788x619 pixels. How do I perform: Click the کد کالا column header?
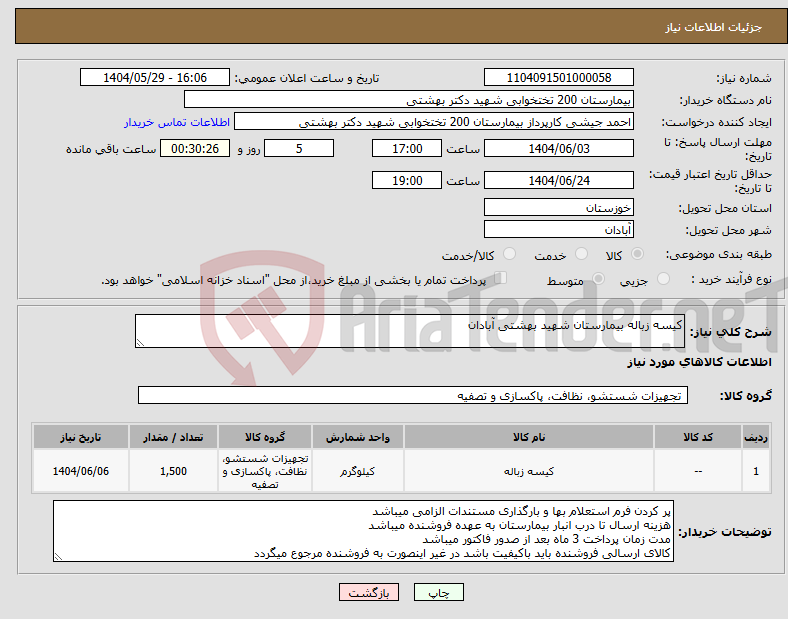click(x=698, y=437)
